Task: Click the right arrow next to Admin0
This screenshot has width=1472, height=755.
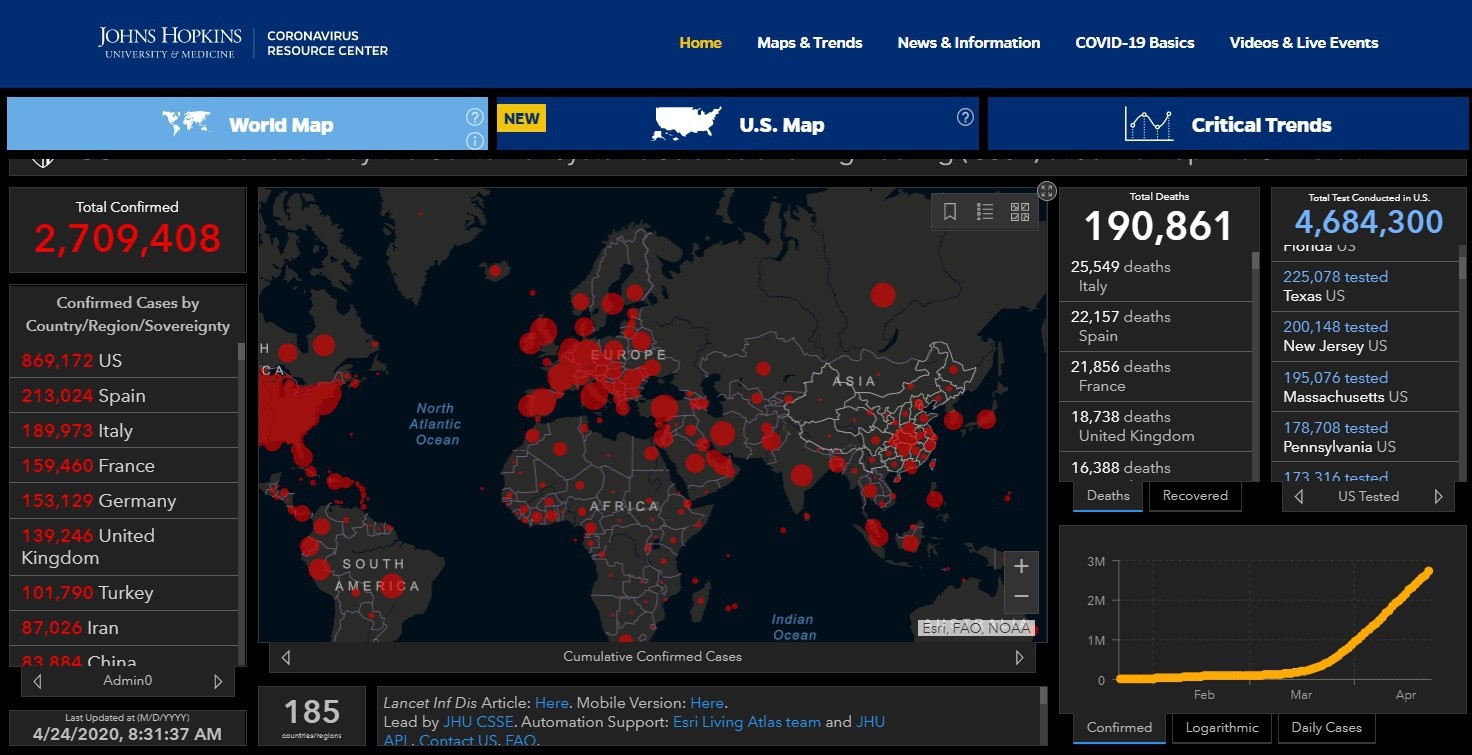Action: [x=218, y=681]
